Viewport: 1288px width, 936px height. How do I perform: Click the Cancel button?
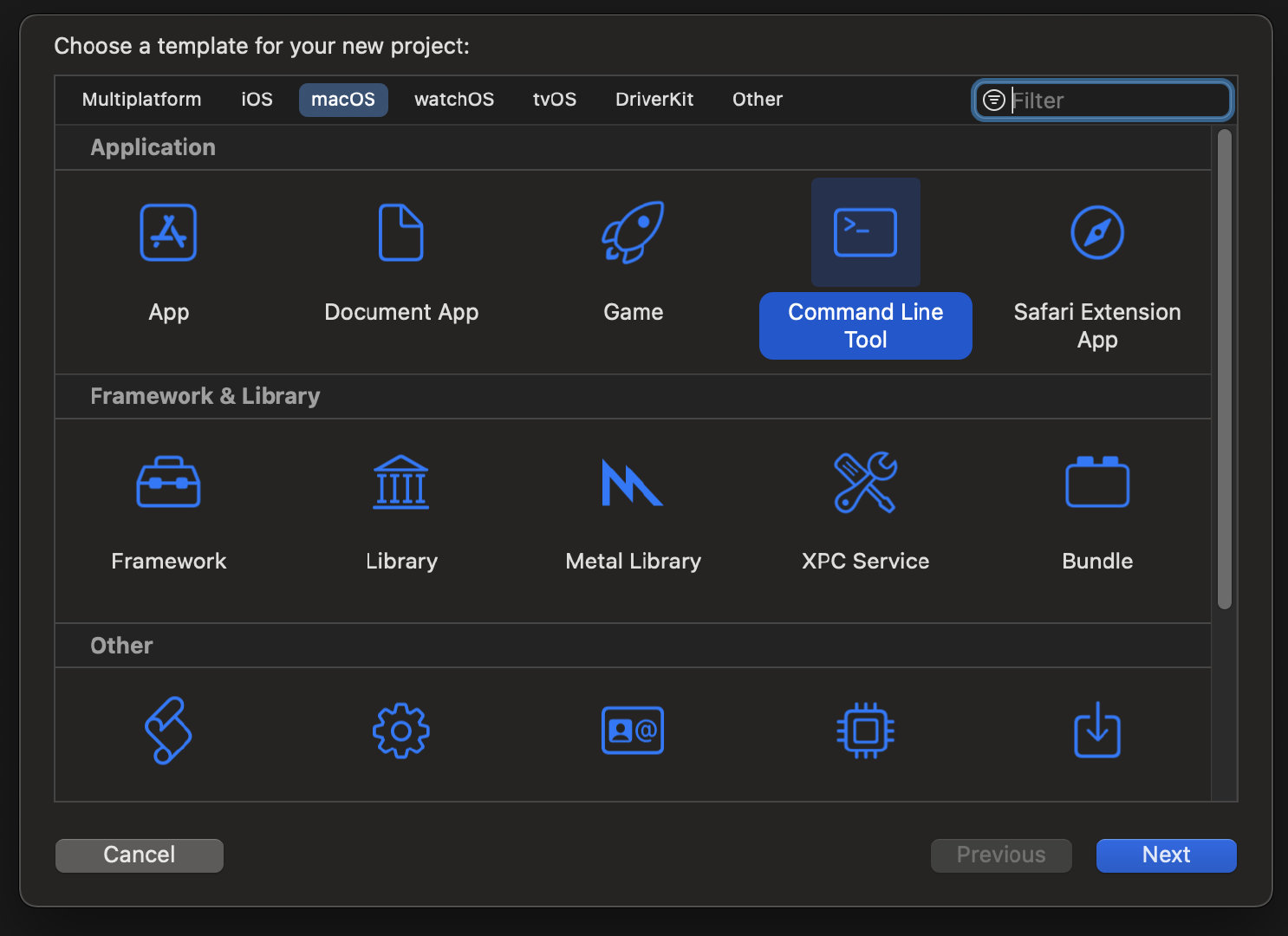(x=140, y=855)
